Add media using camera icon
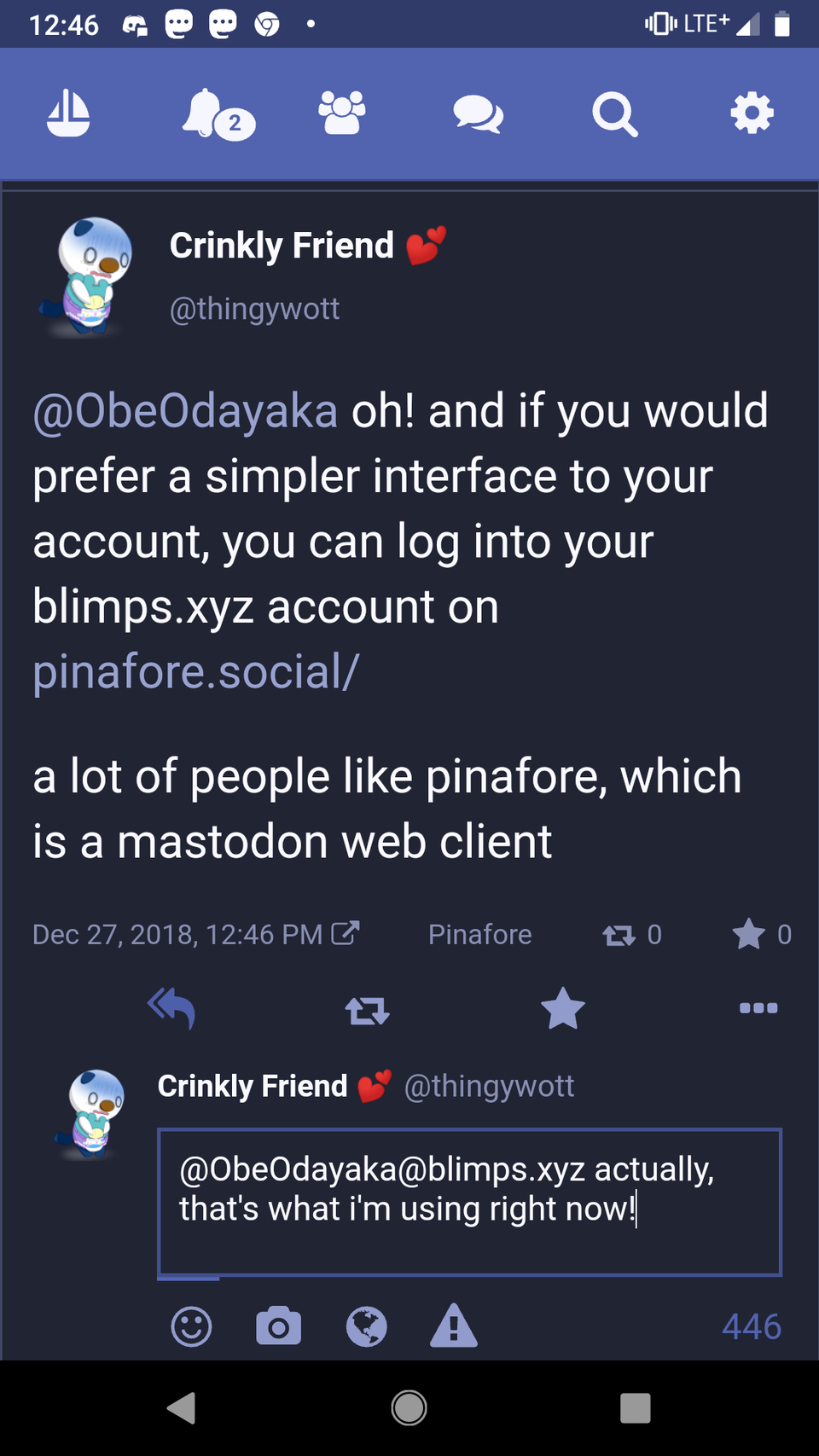 pyautogui.click(x=279, y=1326)
